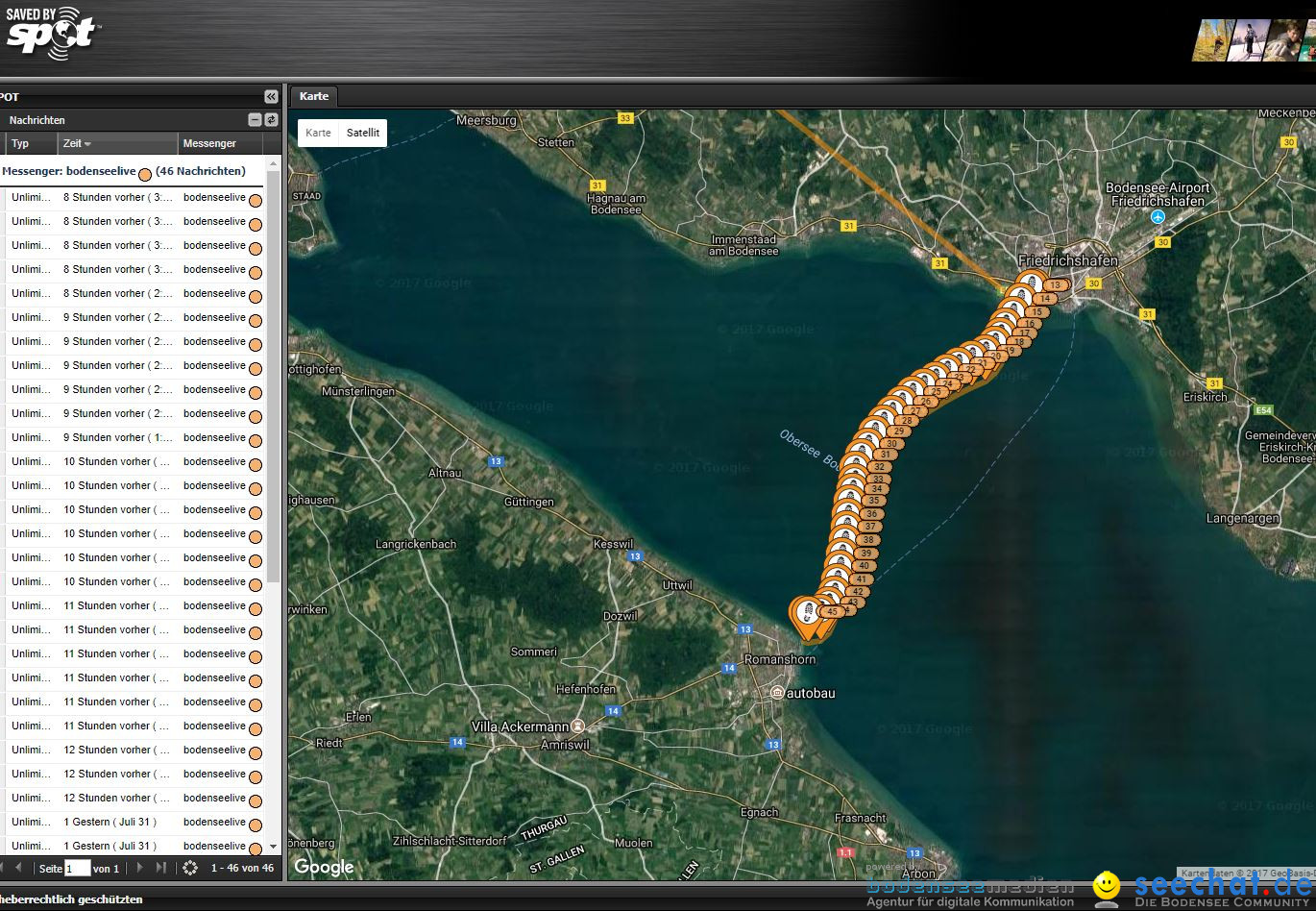Screen dimensions: 1316x911
Task: Click the Romanshorn town label on map
Action: coord(780,659)
